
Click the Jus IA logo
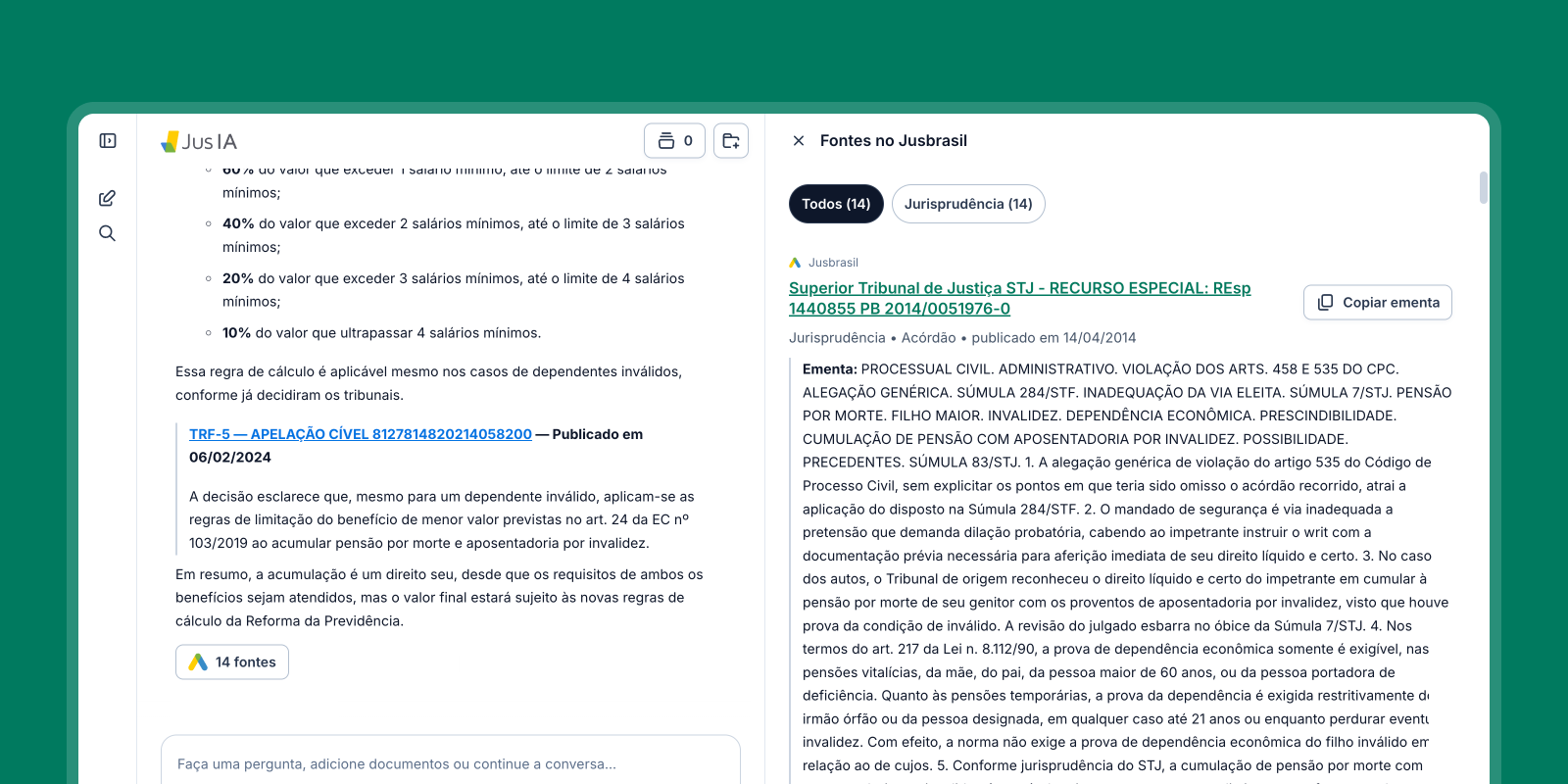pyautogui.click(x=199, y=142)
